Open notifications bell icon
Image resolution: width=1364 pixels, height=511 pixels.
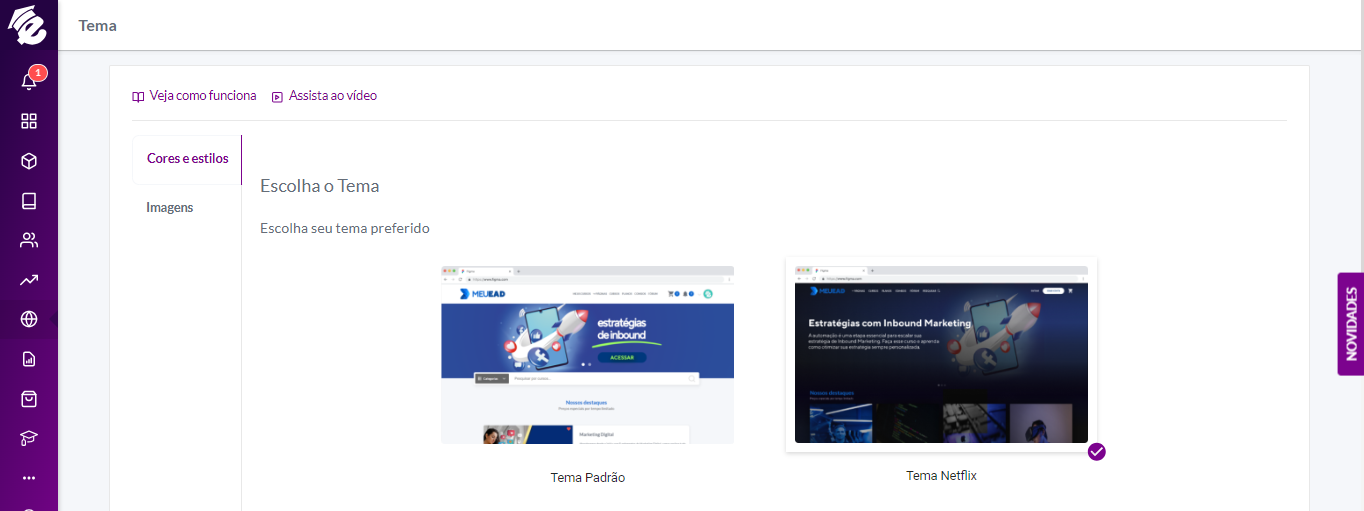tap(29, 81)
